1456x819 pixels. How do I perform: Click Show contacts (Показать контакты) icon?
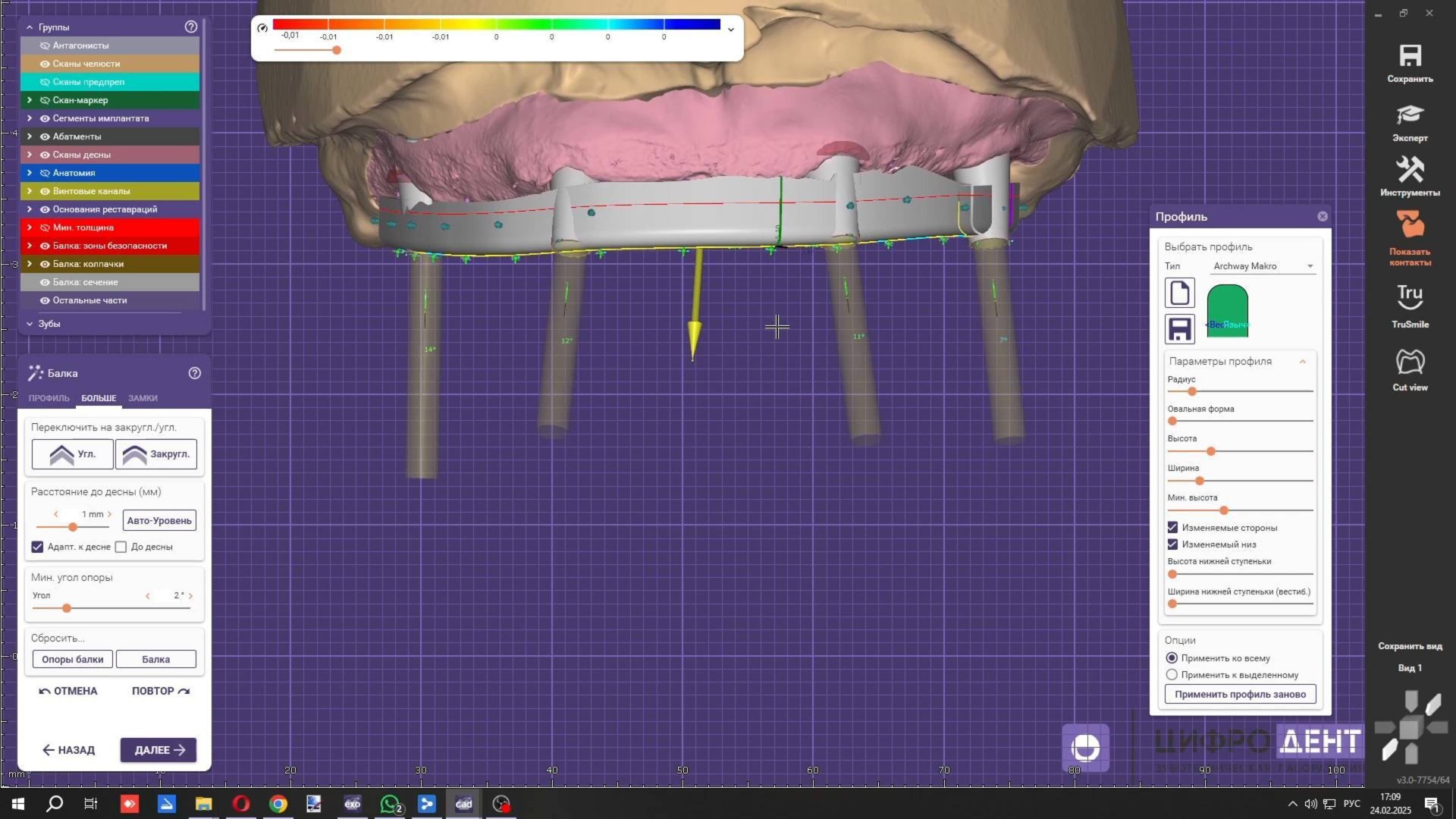pyautogui.click(x=1410, y=226)
